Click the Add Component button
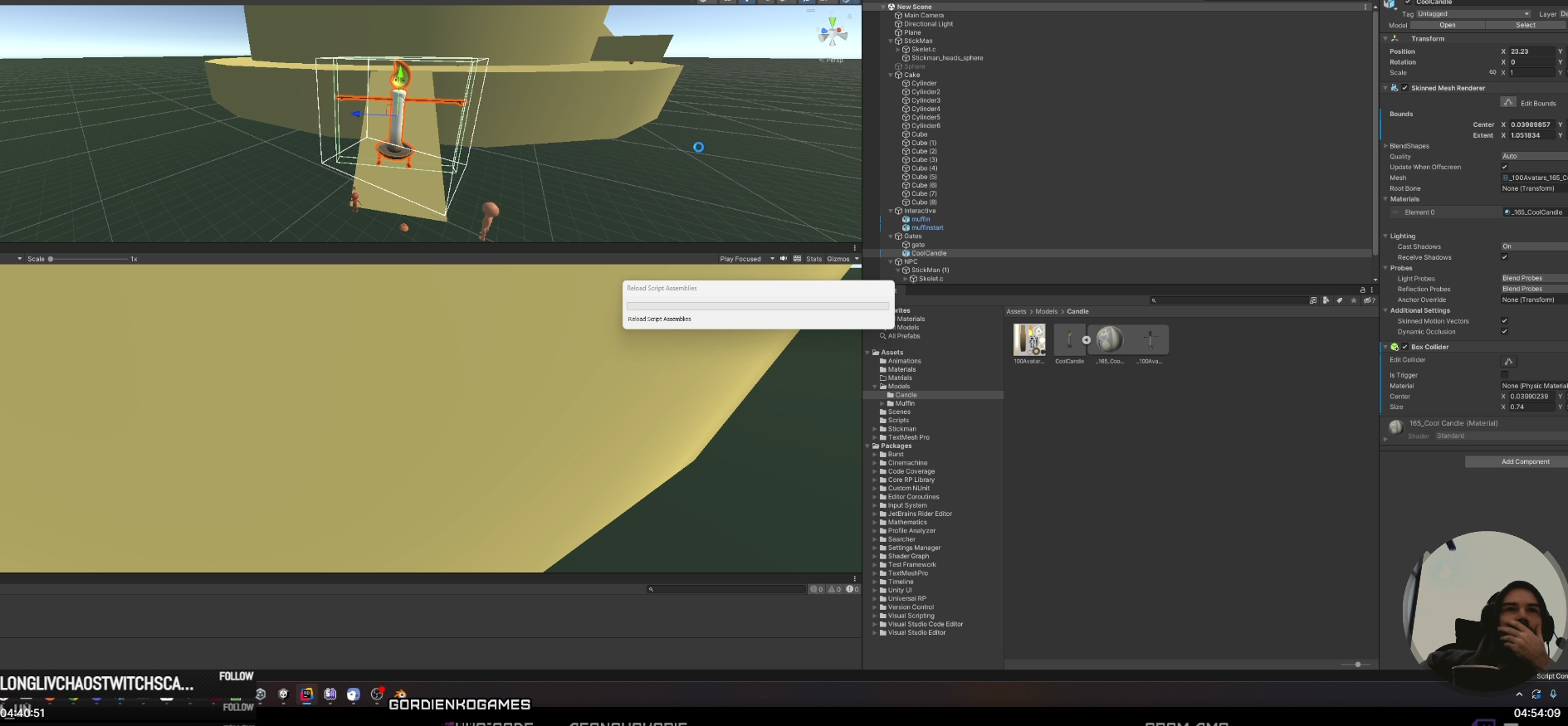 click(x=1517, y=461)
